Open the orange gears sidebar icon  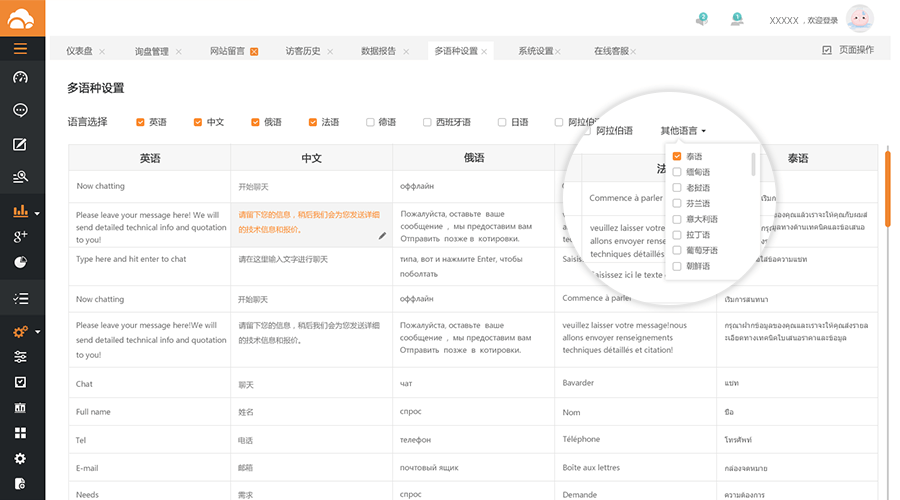[x=21, y=331]
